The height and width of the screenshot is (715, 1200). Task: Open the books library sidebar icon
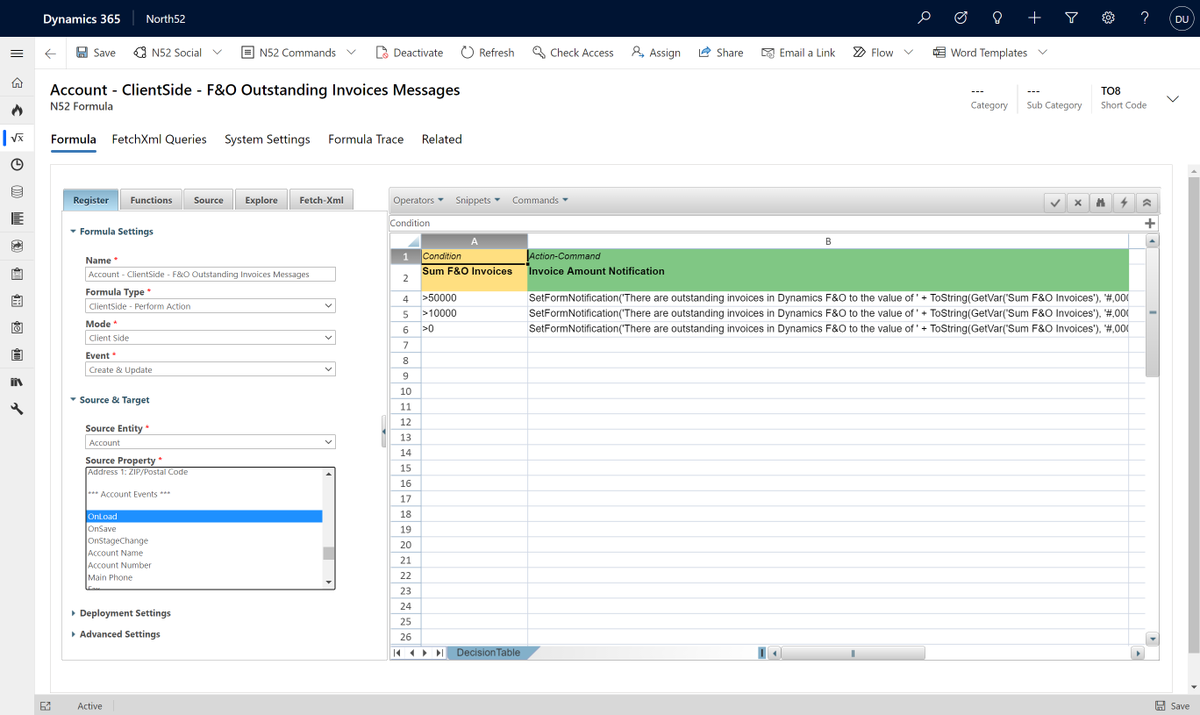tap(17, 381)
